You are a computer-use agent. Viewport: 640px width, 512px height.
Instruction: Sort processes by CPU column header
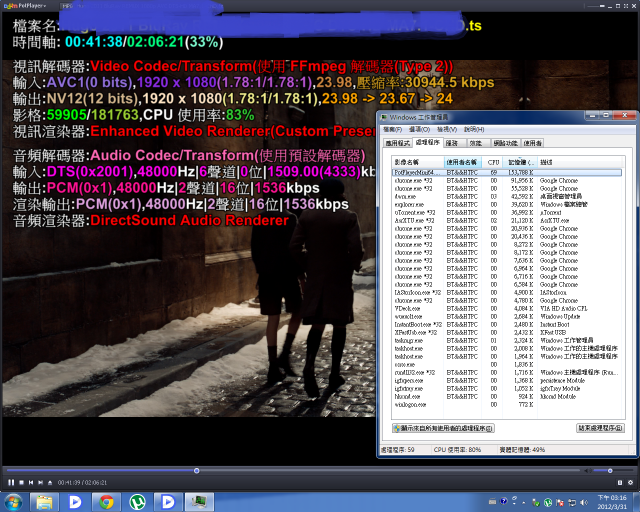492,162
